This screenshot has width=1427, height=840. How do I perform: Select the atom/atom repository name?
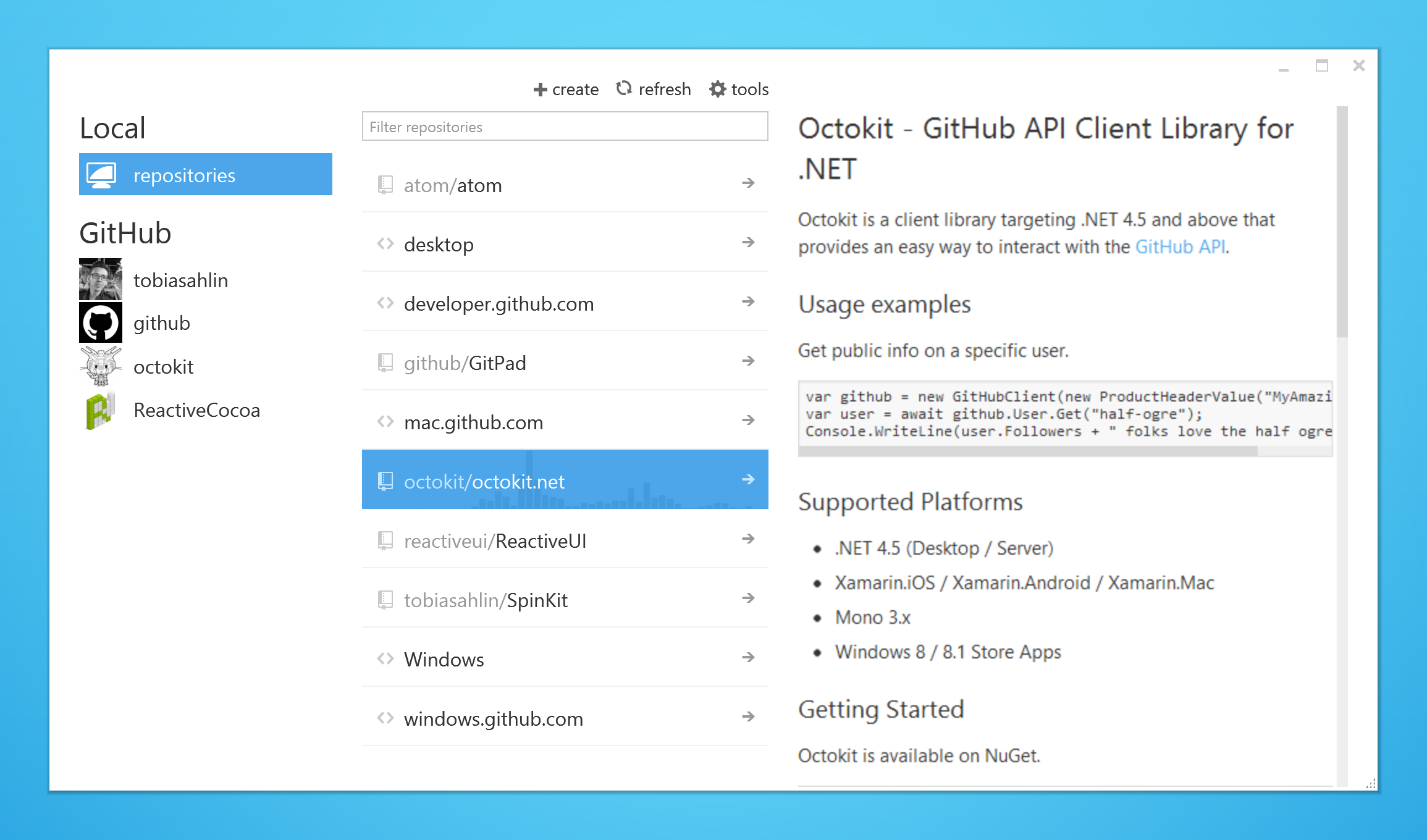click(453, 185)
